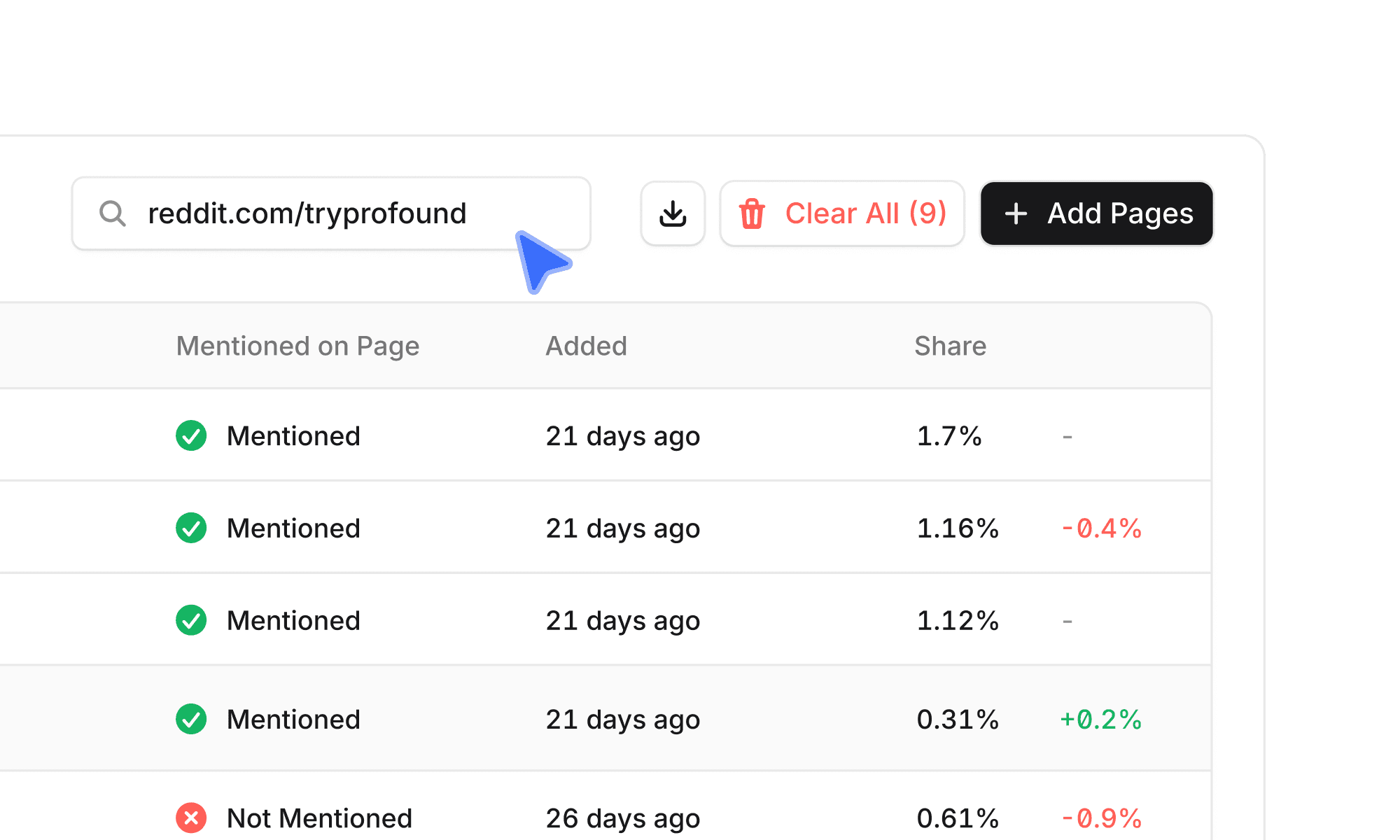Screen dimensions: 1400x840
Task: Click the -0.4% share change value
Action: [1101, 528]
